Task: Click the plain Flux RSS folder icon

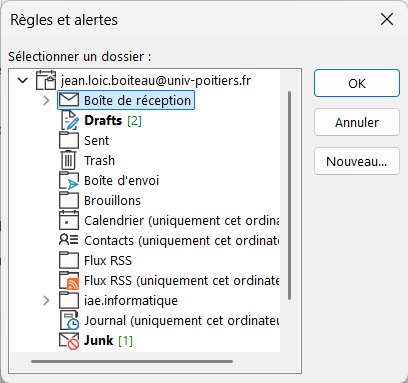Action: [x=69, y=260]
